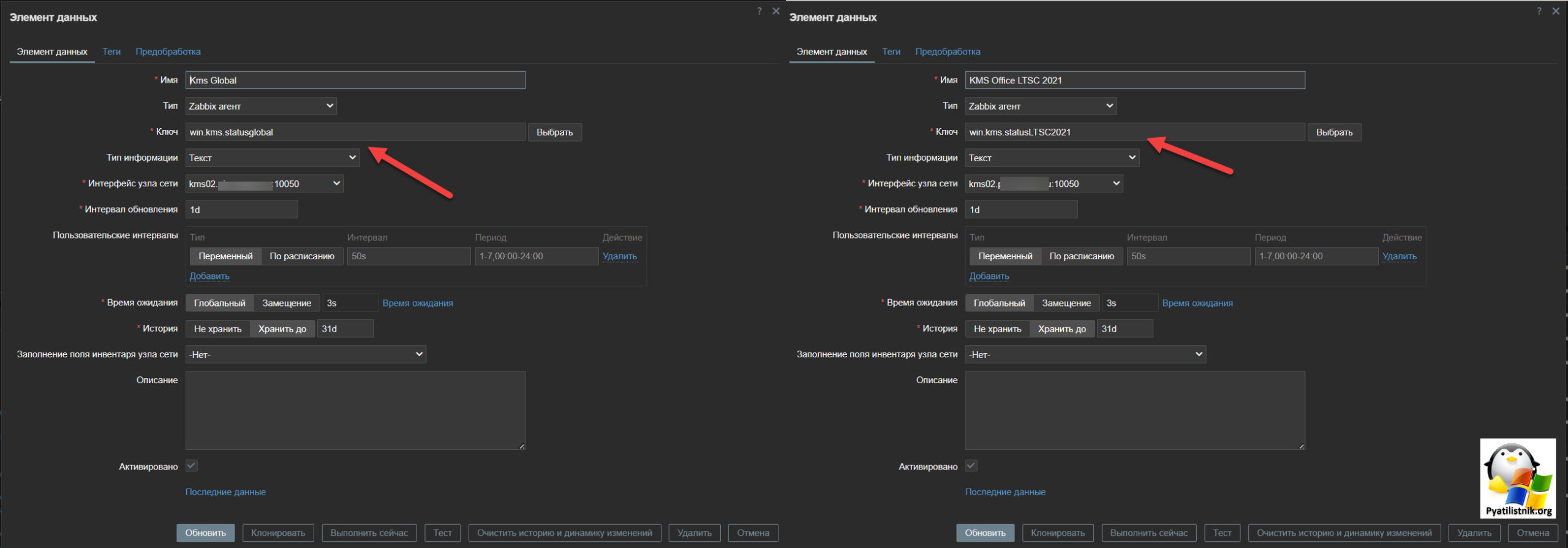Open inventory field dropdown in KMS Office LTSC dialog

[1085, 354]
